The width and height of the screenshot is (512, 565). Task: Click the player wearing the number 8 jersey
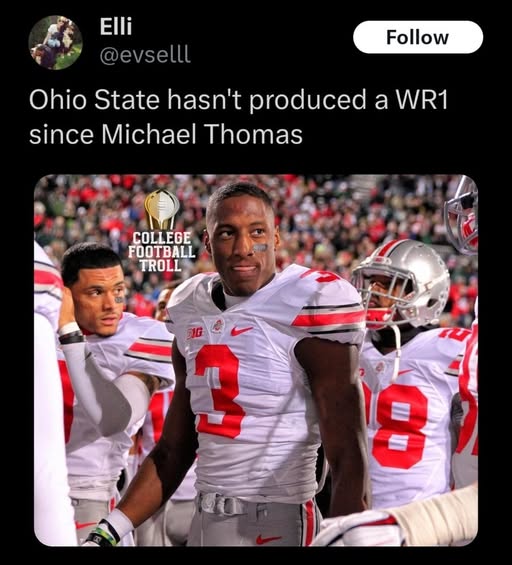[407, 396]
